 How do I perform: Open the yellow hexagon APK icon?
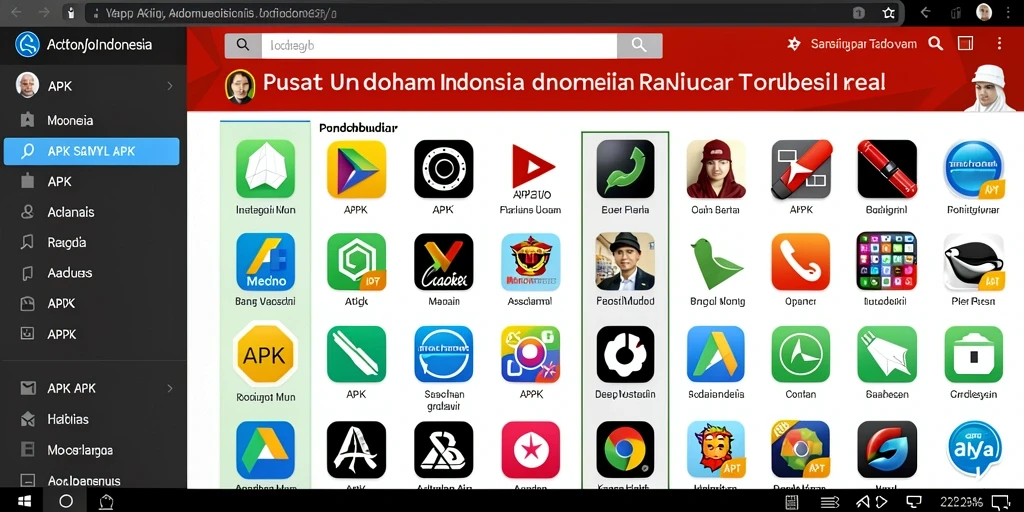pos(265,355)
